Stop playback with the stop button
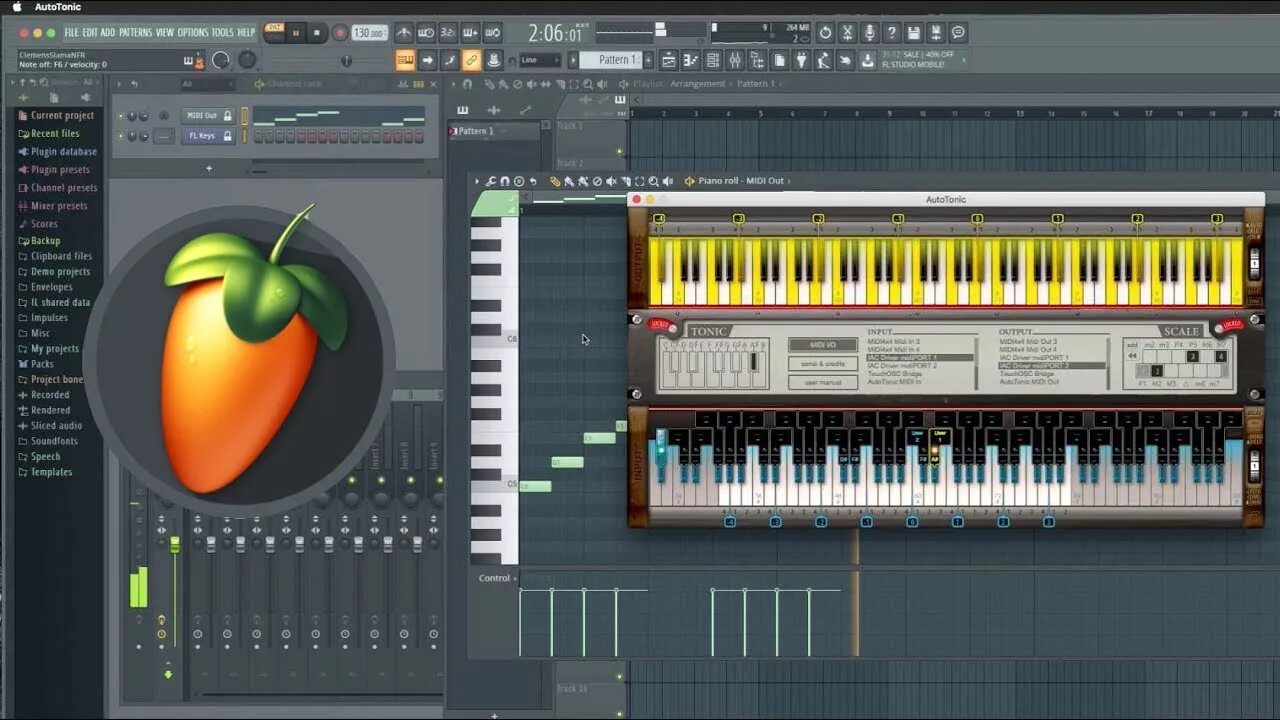 coord(316,33)
